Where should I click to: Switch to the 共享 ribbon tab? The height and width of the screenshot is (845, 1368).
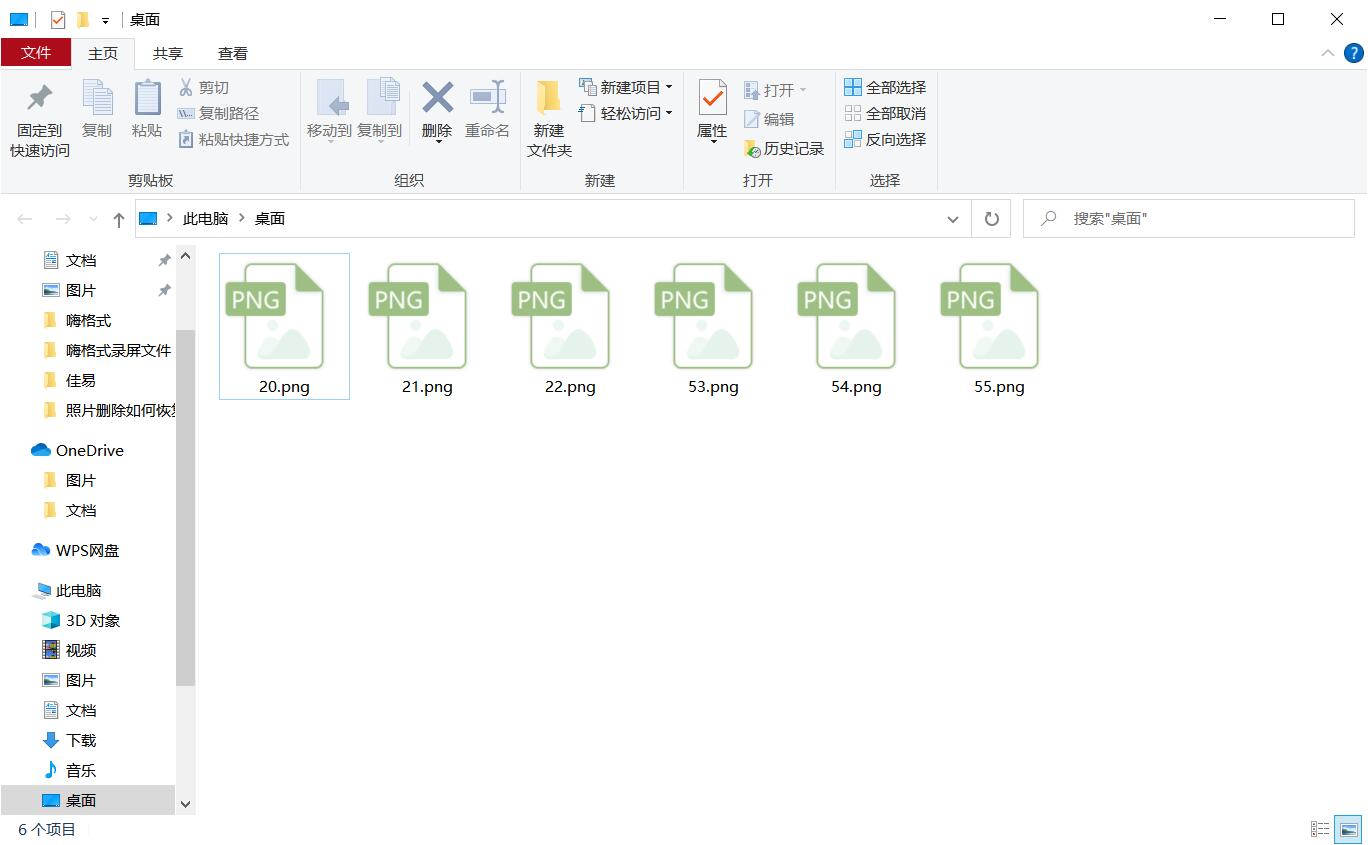coord(168,54)
